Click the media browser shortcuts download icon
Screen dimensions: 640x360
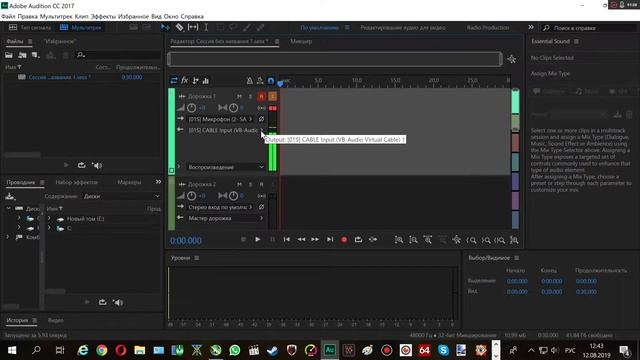(x=10, y=197)
